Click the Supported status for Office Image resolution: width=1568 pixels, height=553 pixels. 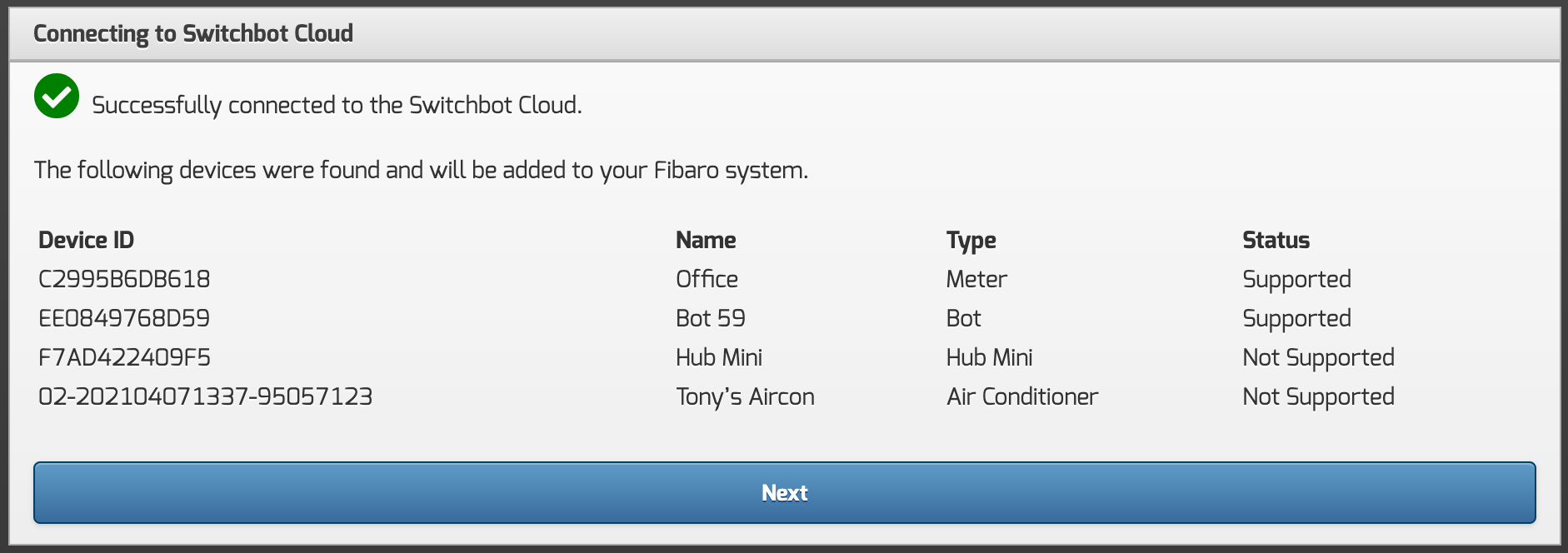point(1296,279)
